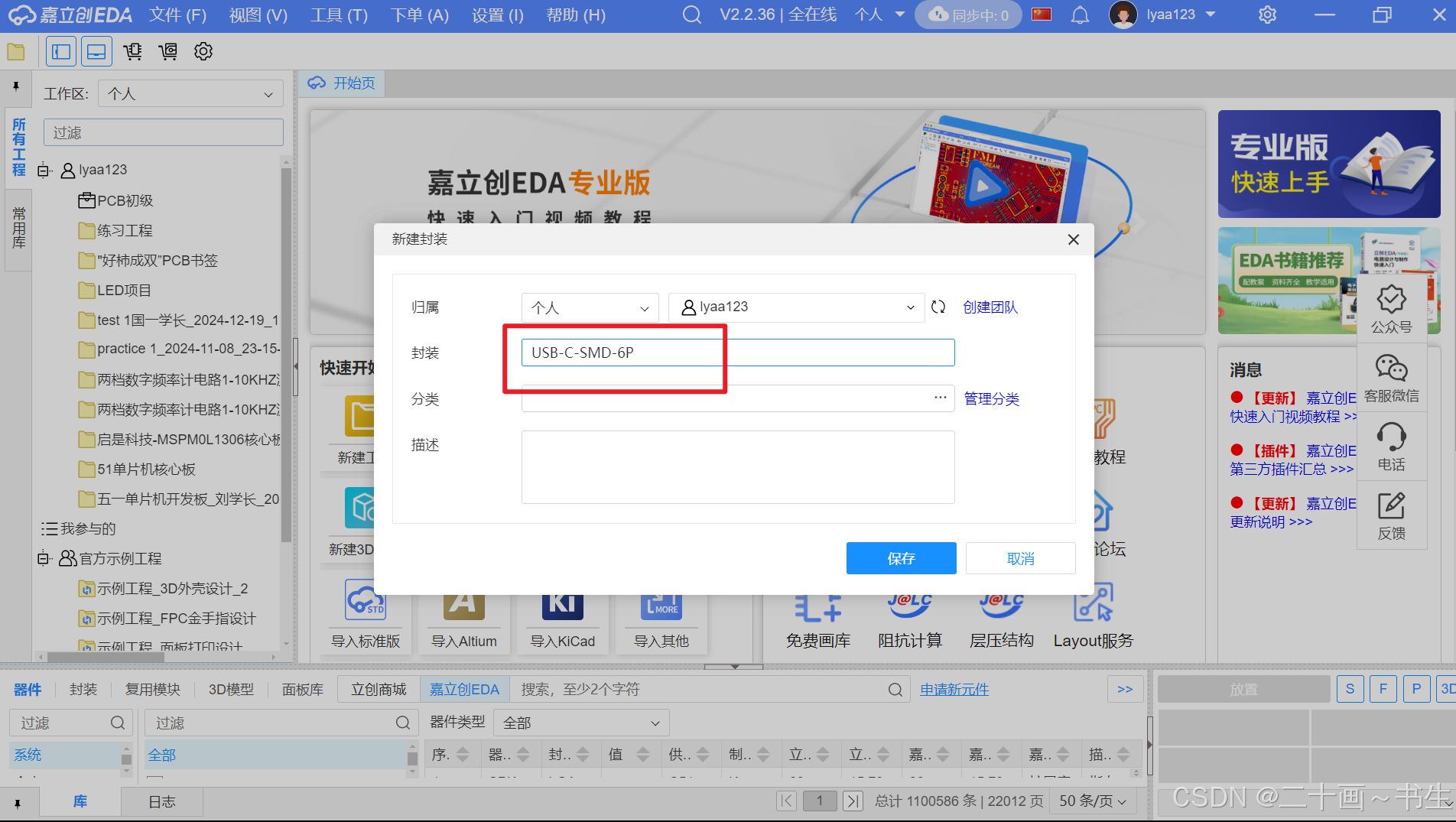Switch to the 封装 library tab

(83, 690)
